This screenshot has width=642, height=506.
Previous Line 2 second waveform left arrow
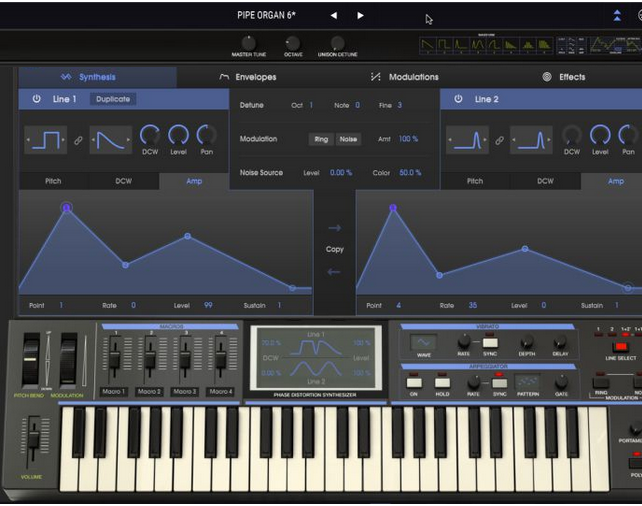[x=513, y=140]
